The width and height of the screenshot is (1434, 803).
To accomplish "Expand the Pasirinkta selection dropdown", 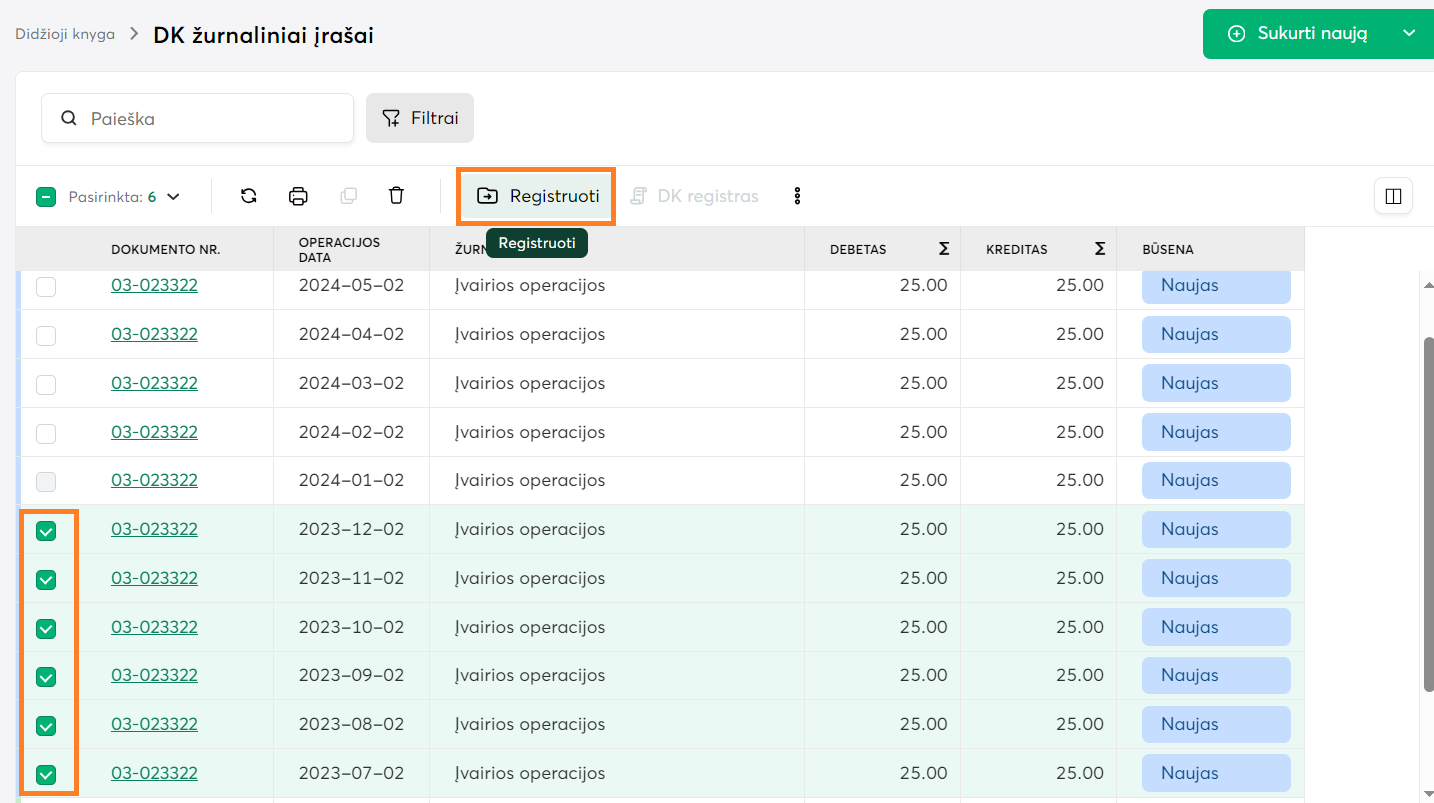I will click(173, 197).
